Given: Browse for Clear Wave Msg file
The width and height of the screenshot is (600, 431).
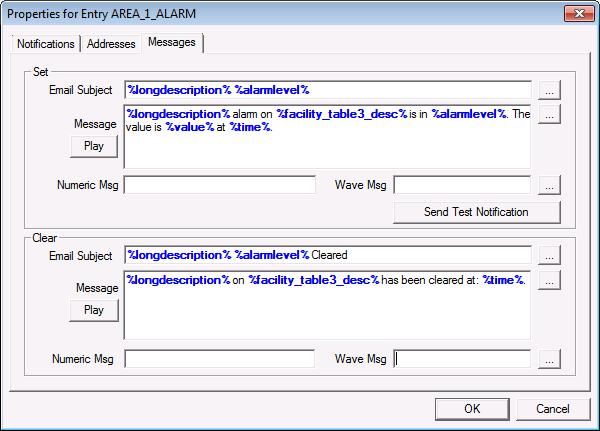Looking at the screenshot, I should (x=549, y=359).
